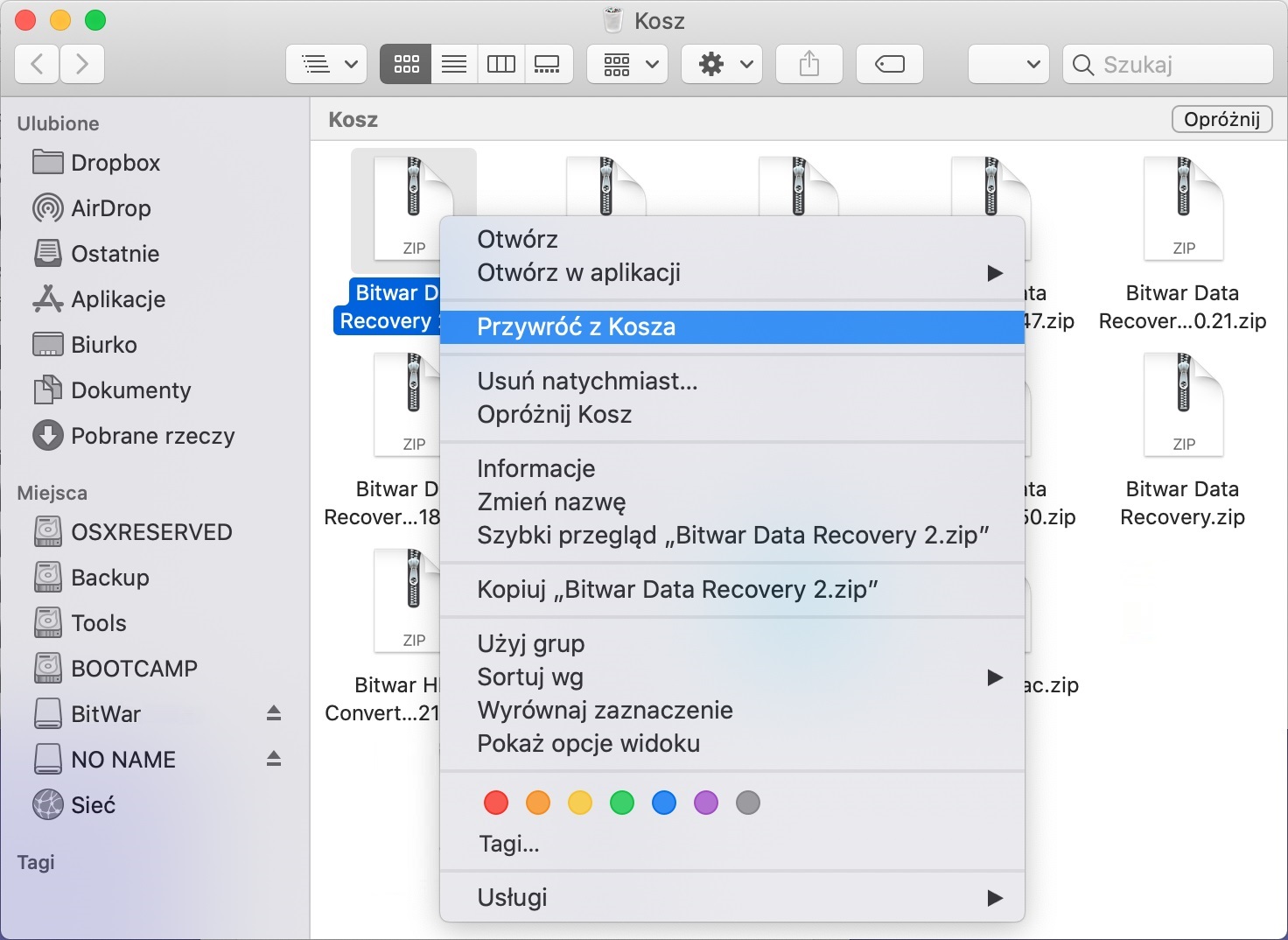1288x940 pixels.
Task: Click the Edit Tags toolbar icon
Action: pos(889,64)
